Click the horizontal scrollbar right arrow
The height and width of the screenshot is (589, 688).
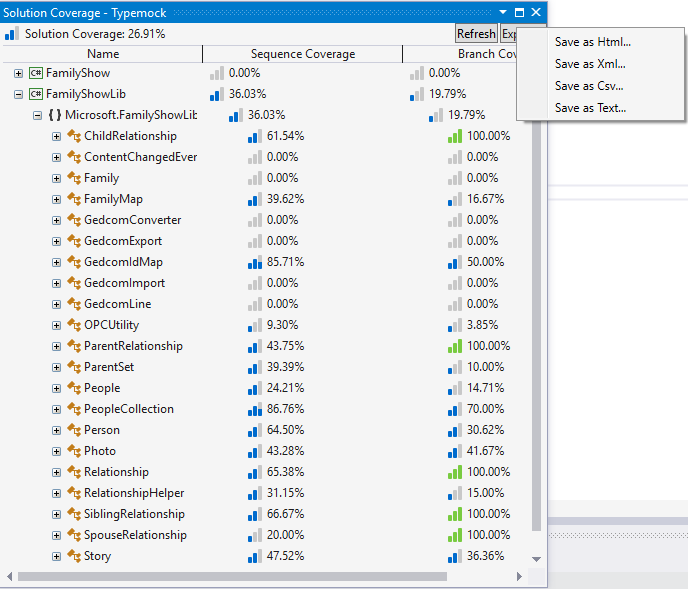coord(520,576)
